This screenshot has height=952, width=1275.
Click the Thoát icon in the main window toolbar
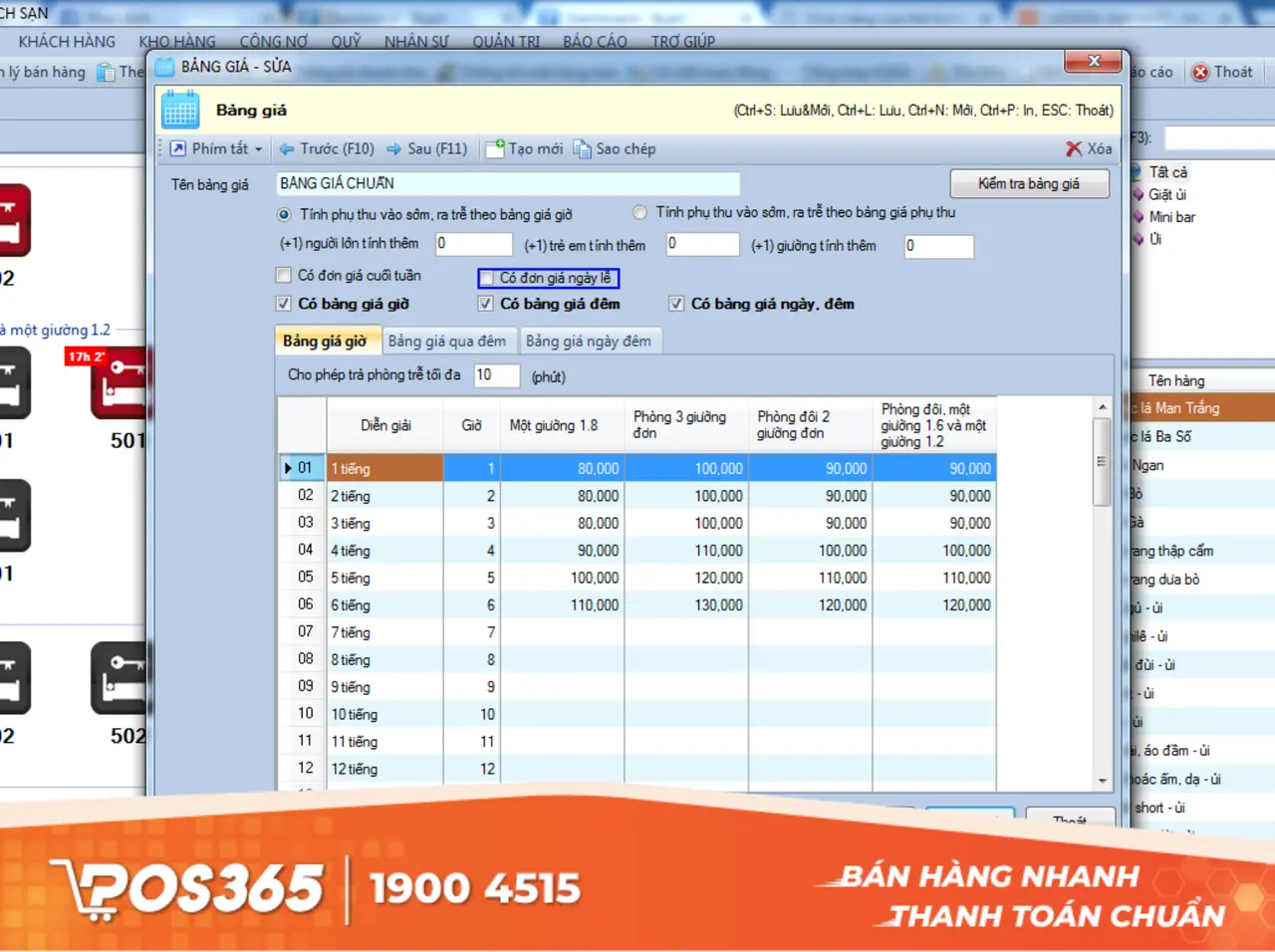click(1200, 72)
